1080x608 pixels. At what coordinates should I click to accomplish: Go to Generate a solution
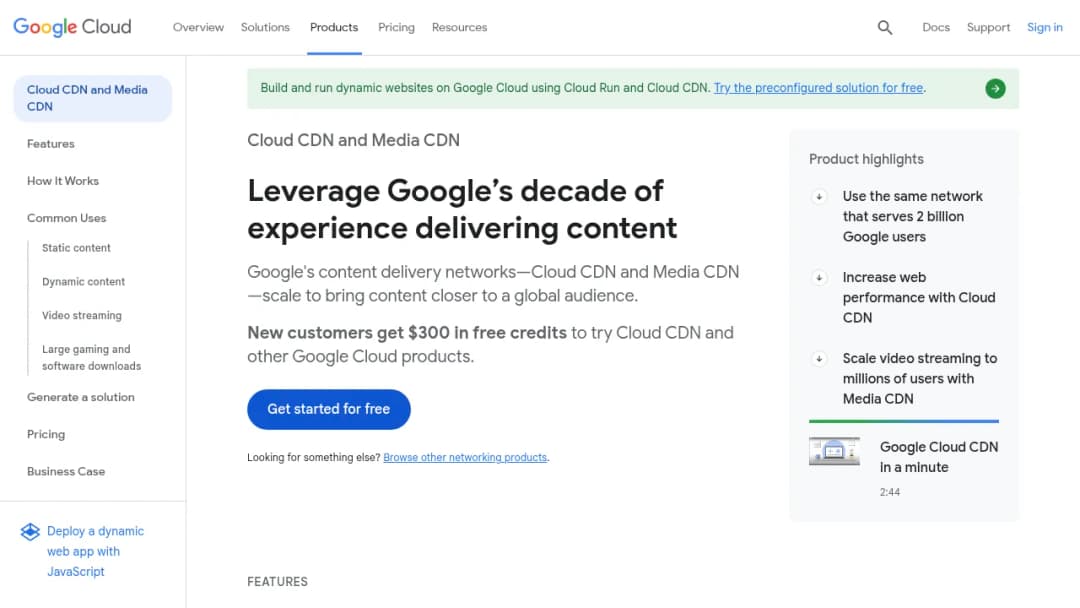click(81, 397)
